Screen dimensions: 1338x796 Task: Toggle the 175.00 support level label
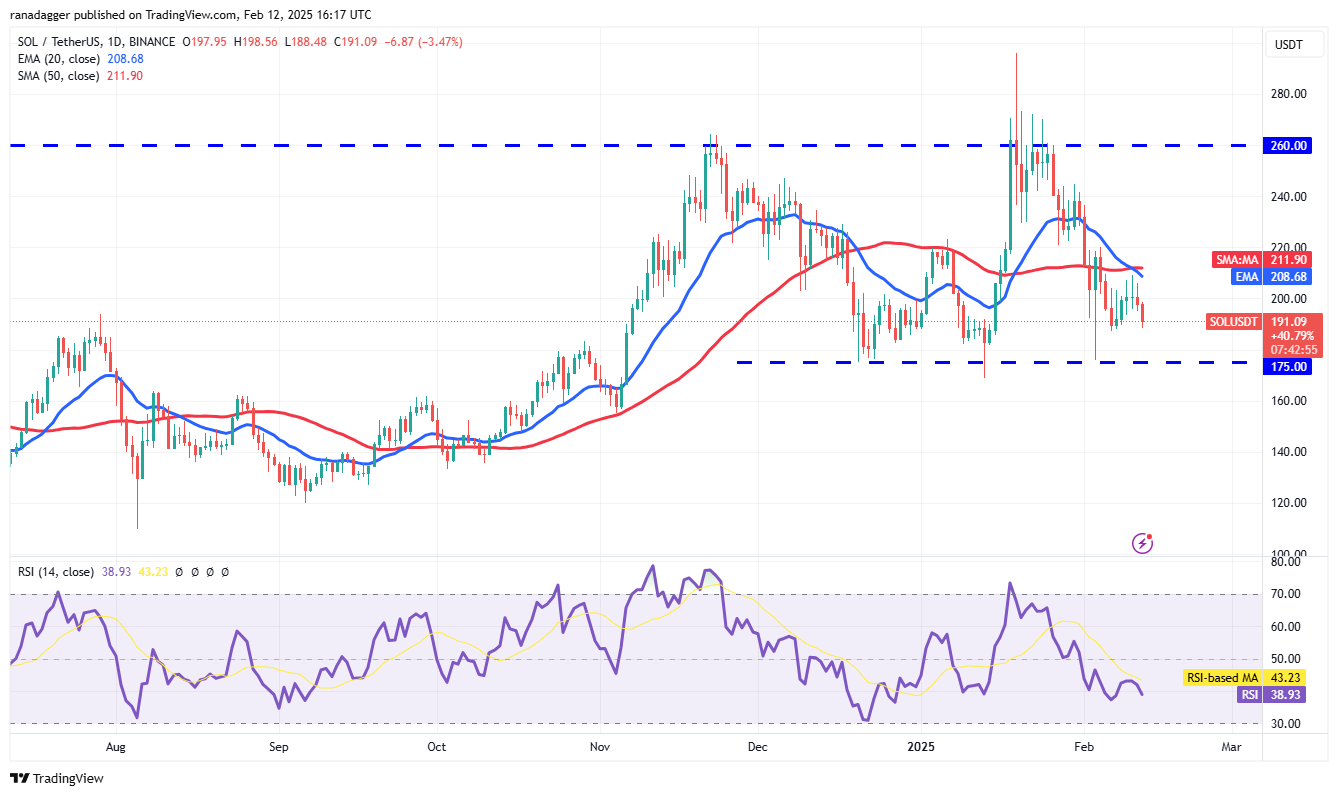click(x=1287, y=366)
